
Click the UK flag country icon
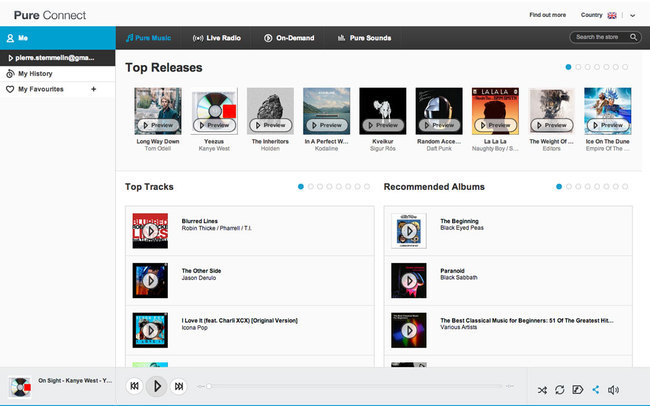click(x=612, y=15)
